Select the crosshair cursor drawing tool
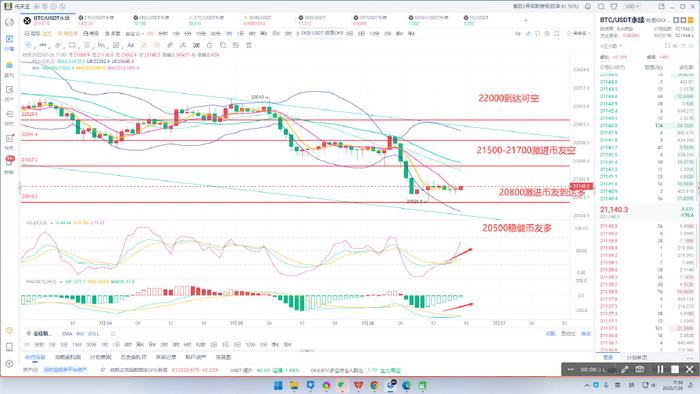Screen dimensions: 700x394 pyautogui.click(x=29, y=45)
